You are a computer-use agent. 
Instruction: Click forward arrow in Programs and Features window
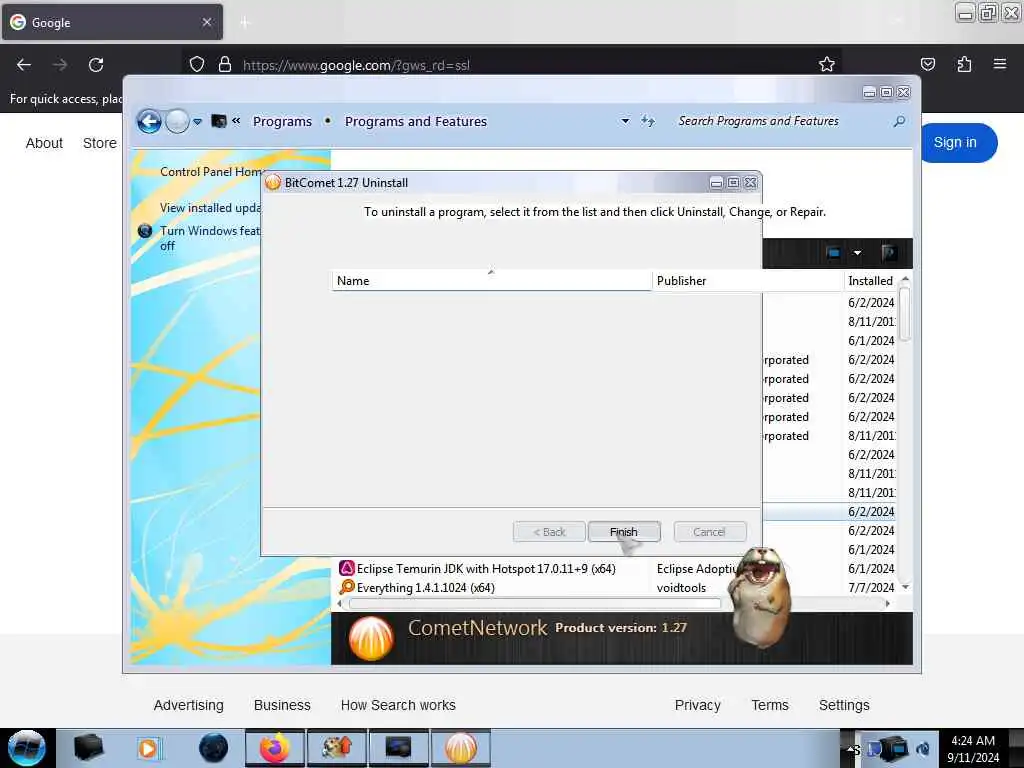[x=177, y=121]
